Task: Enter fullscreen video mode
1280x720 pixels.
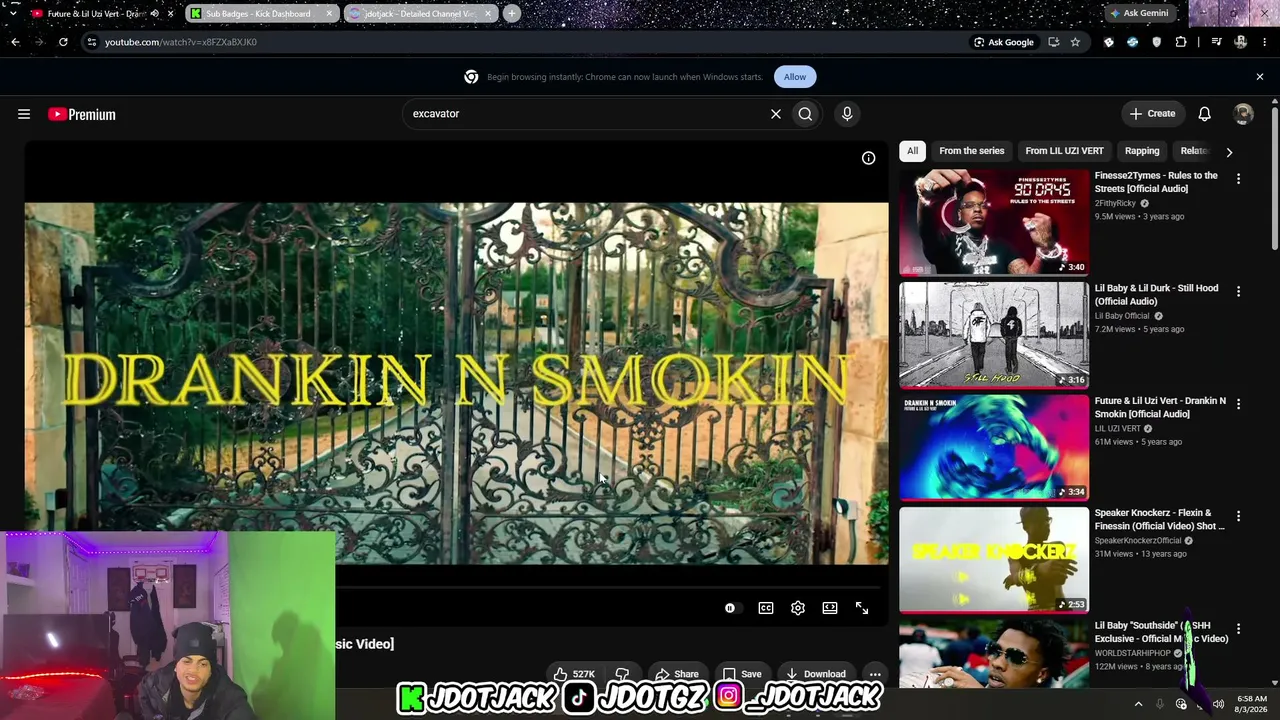Action: [x=862, y=608]
